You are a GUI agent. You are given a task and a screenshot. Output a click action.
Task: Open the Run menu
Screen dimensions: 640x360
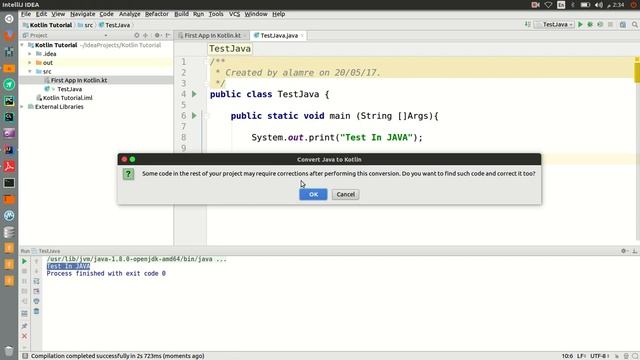coord(198,14)
